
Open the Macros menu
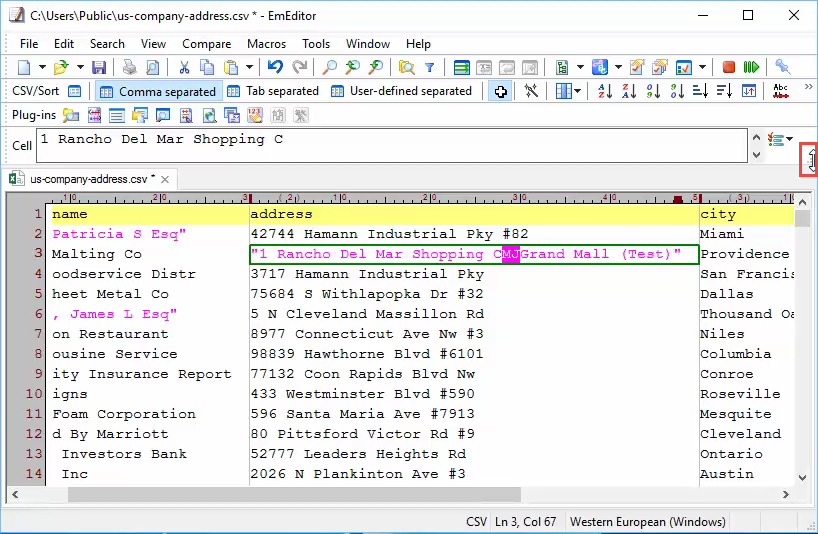[266, 44]
